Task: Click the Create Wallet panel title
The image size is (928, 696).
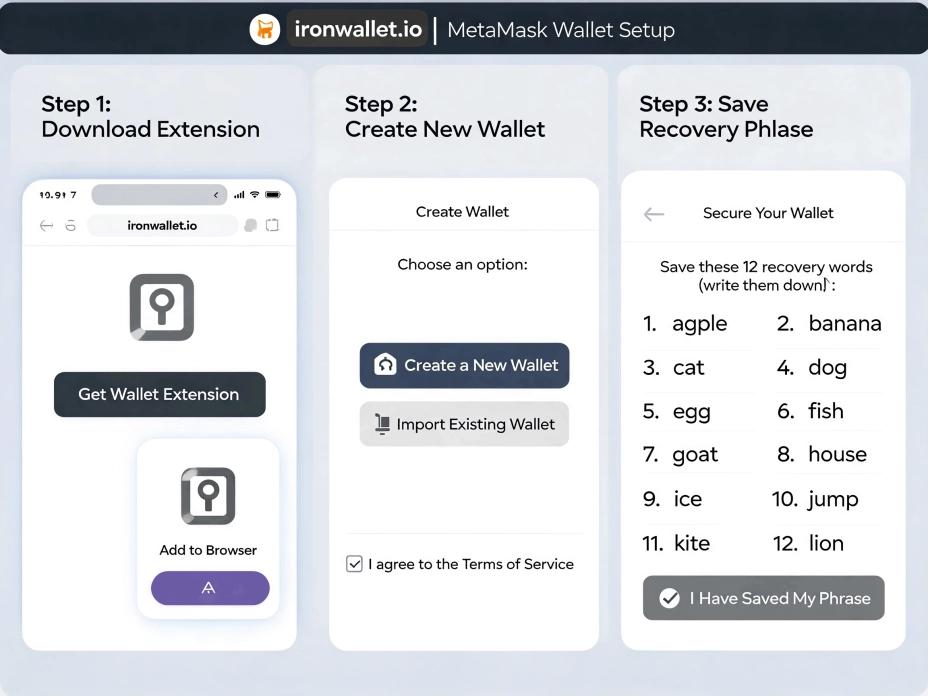Action: [x=462, y=212]
